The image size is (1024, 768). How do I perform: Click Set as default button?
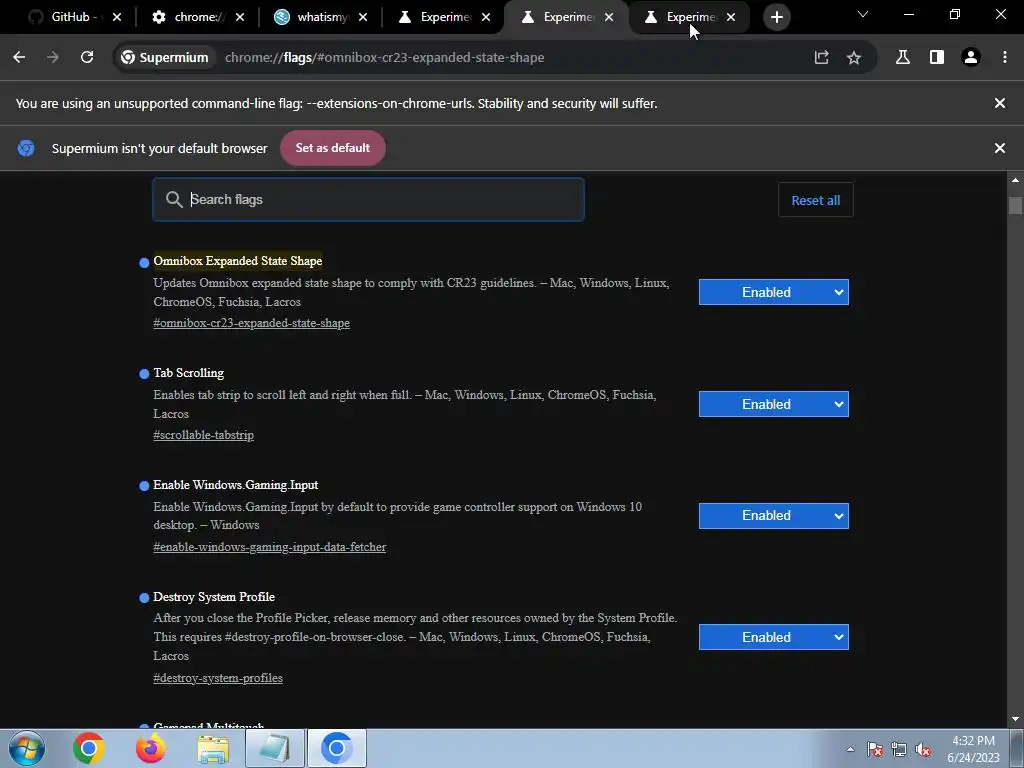(x=332, y=148)
